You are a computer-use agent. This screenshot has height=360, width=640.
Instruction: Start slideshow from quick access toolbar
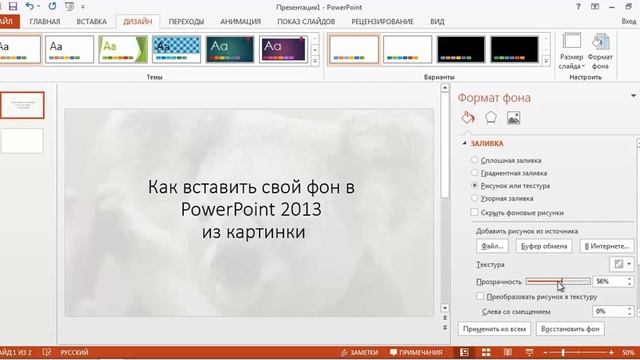point(69,6)
